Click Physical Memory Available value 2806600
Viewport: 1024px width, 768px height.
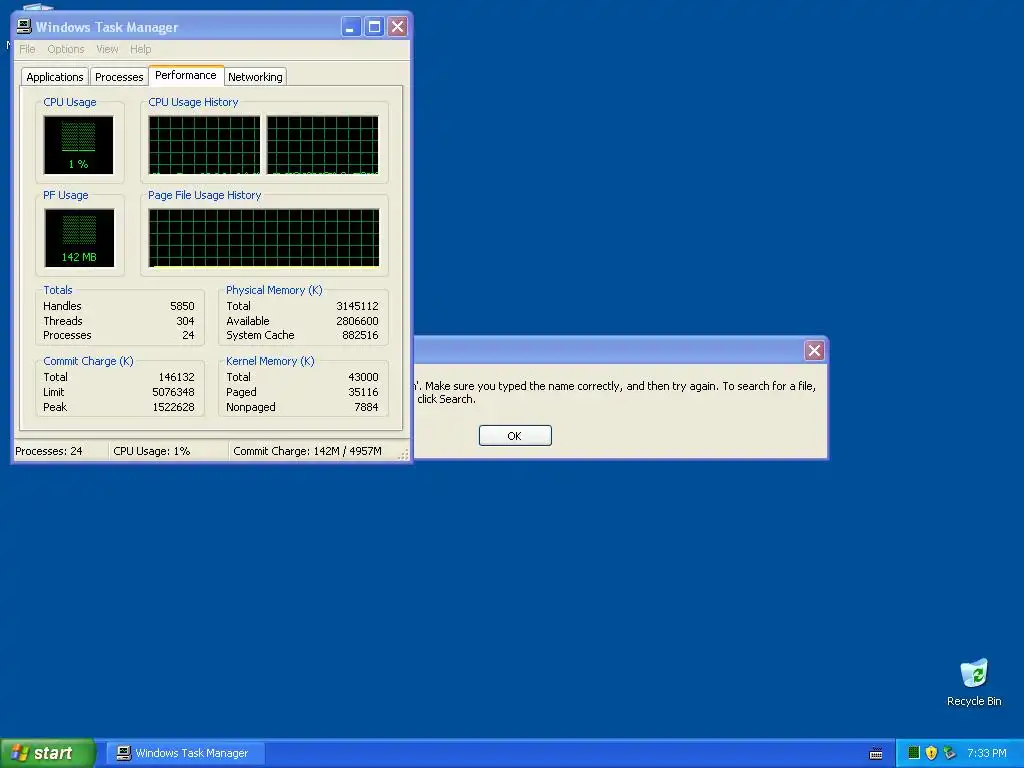(357, 321)
